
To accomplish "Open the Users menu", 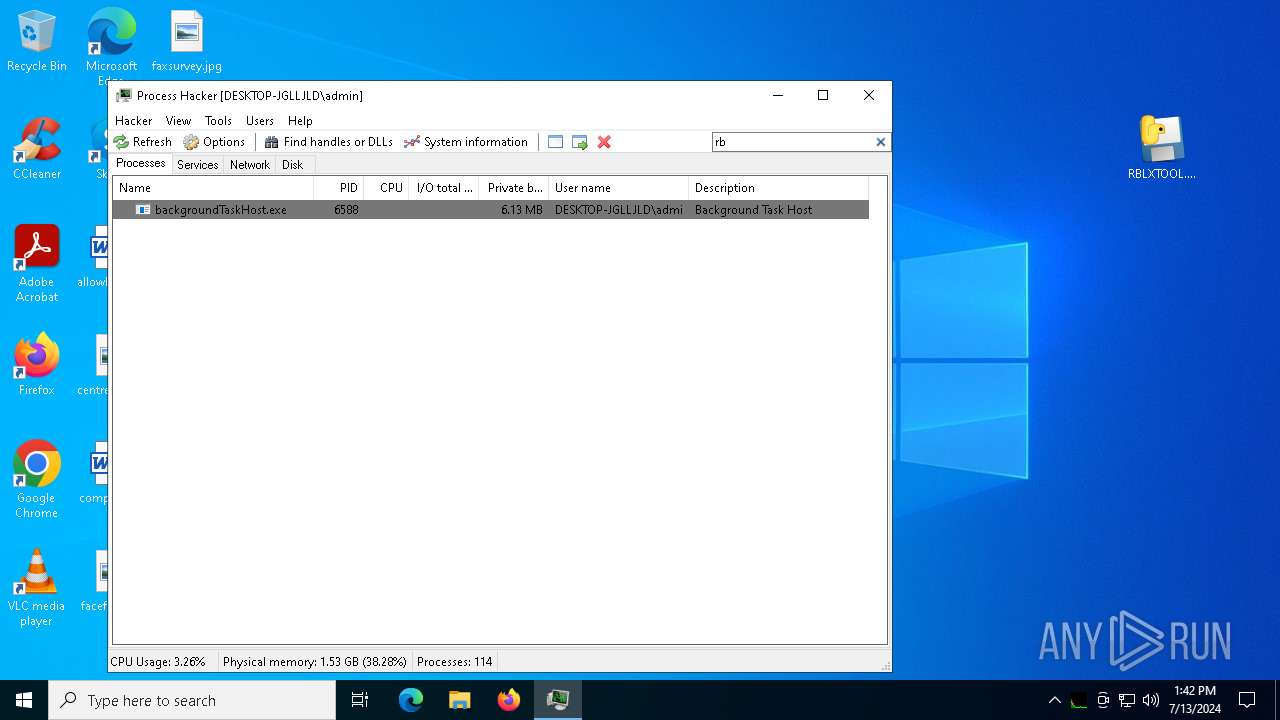I will pos(260,120).
